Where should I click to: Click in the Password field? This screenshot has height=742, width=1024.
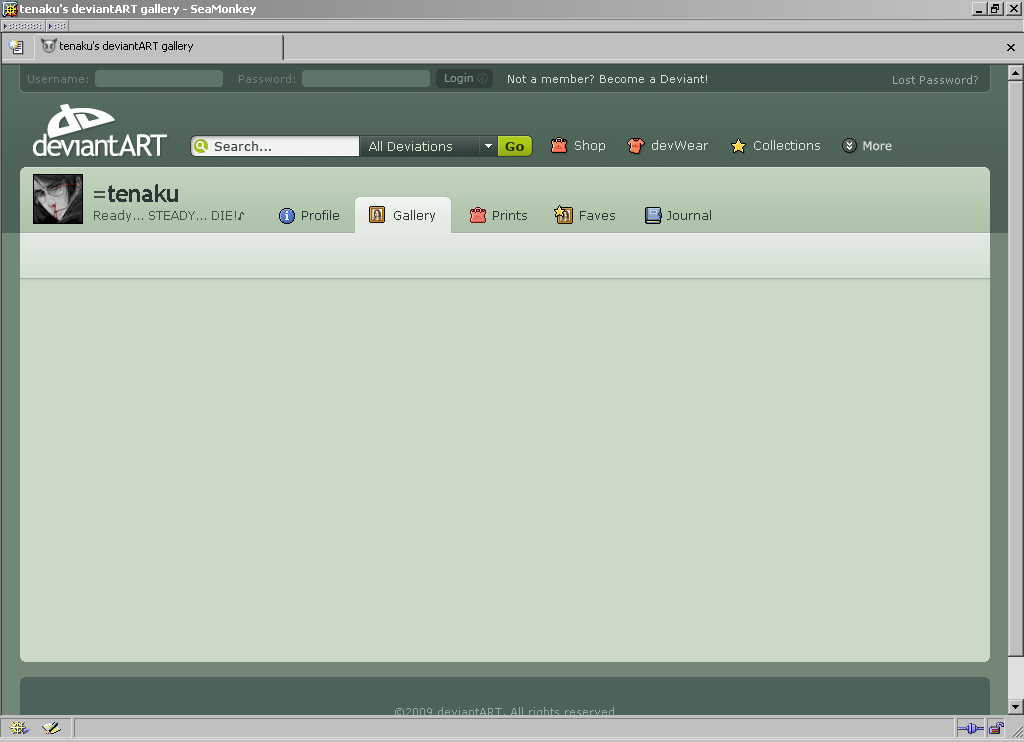coord(366,79)
